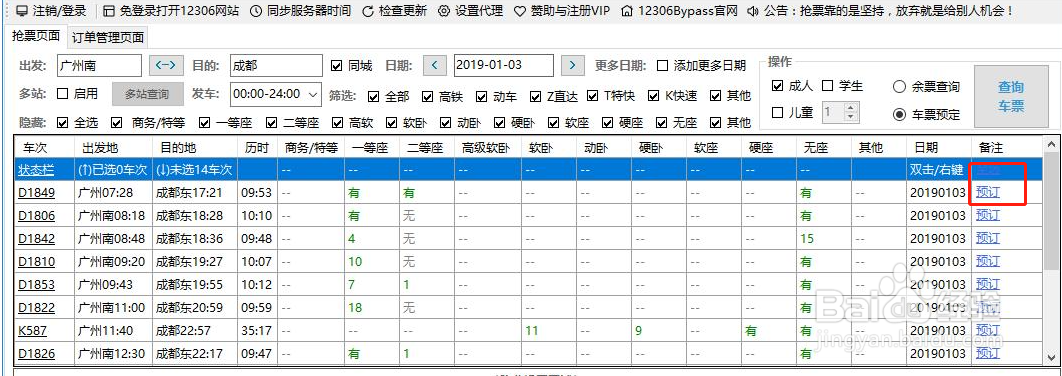Click the 查询车票 button
Image resolution: width=1062 pixels, height=376 pixels.
point(1011,96)
